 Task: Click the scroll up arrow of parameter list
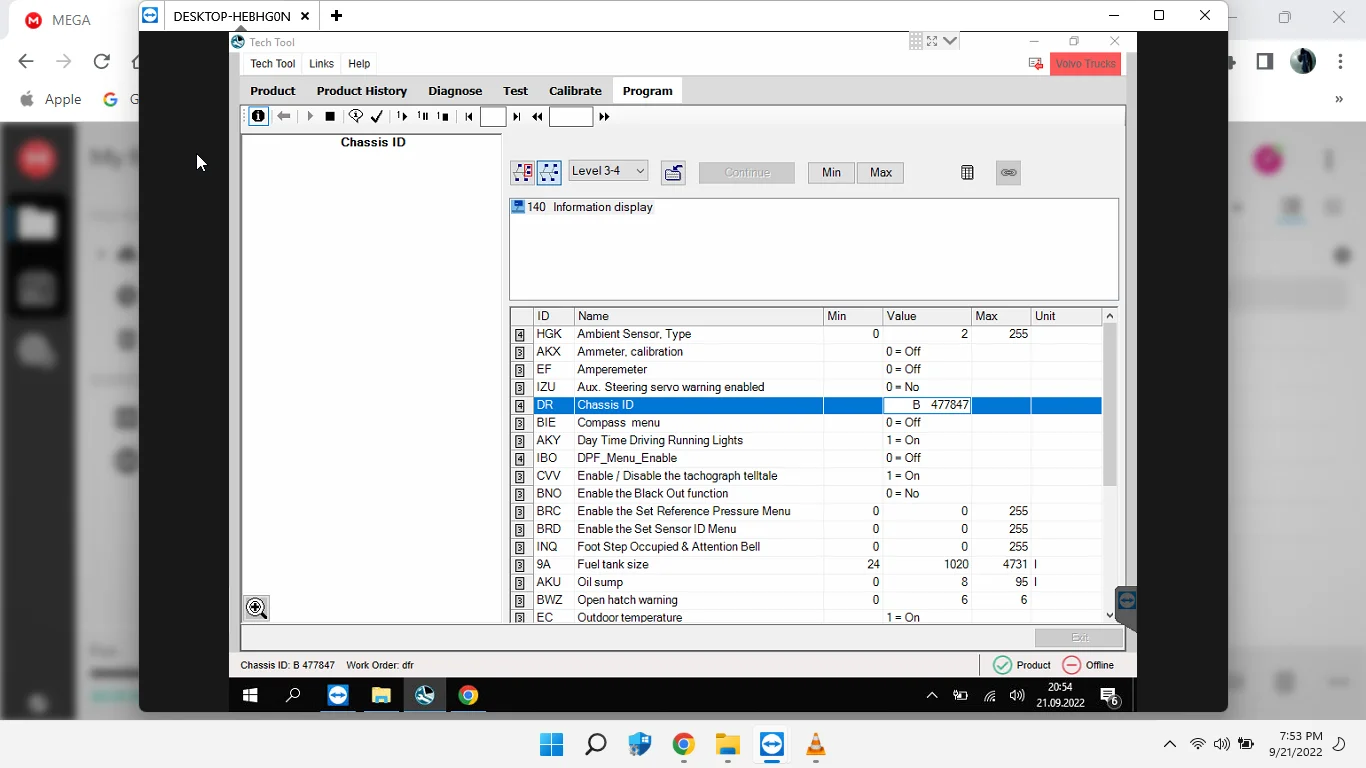coord(1110,316)
